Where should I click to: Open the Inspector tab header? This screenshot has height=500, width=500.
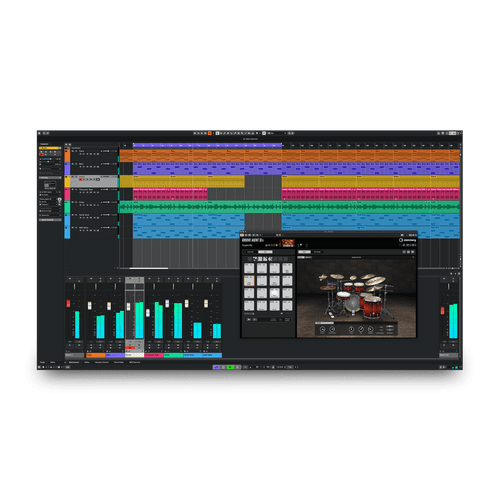tap(44, 144)
